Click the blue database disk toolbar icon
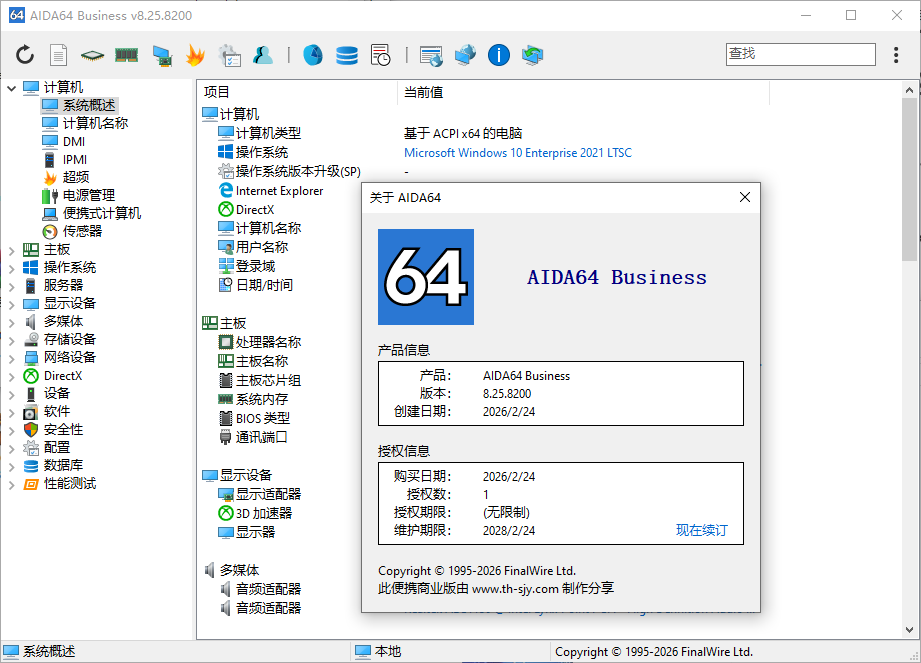 pos(346,55)
